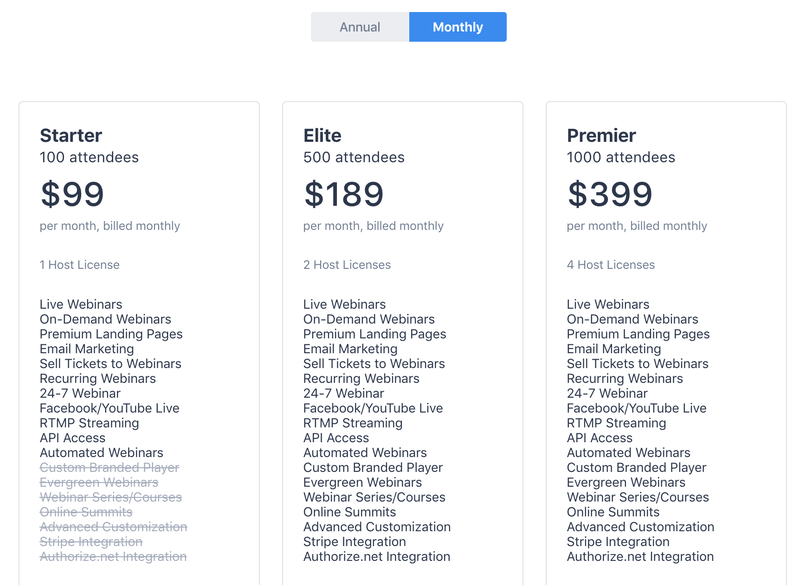Screen dimensions: 800x585
Task: Click Stripe Integration in Elite plan
Action: [x=355, y=542]
